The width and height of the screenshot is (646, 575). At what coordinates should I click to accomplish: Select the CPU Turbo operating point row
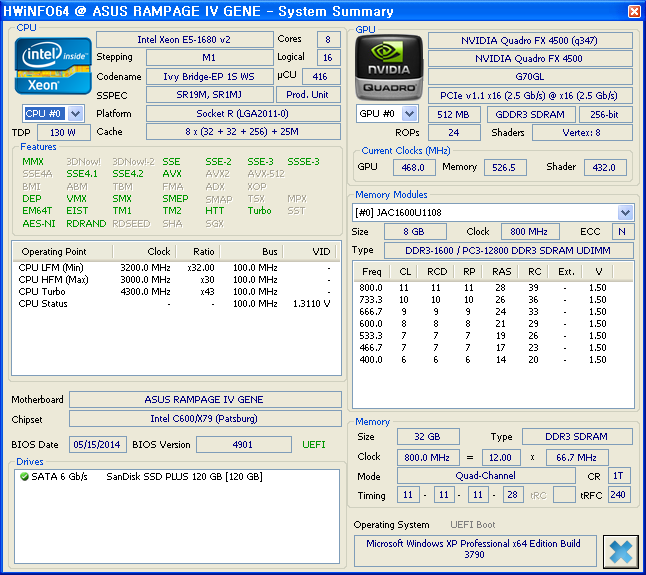coord(175,292)
